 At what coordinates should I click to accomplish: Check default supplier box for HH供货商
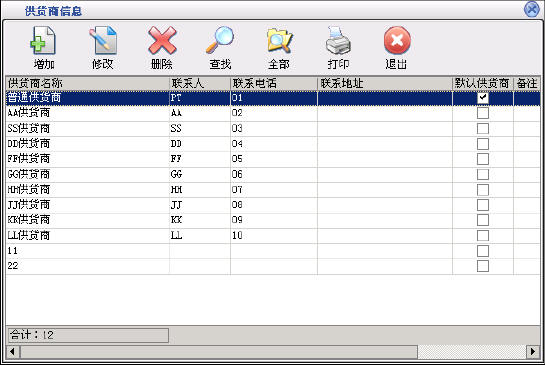483,190
